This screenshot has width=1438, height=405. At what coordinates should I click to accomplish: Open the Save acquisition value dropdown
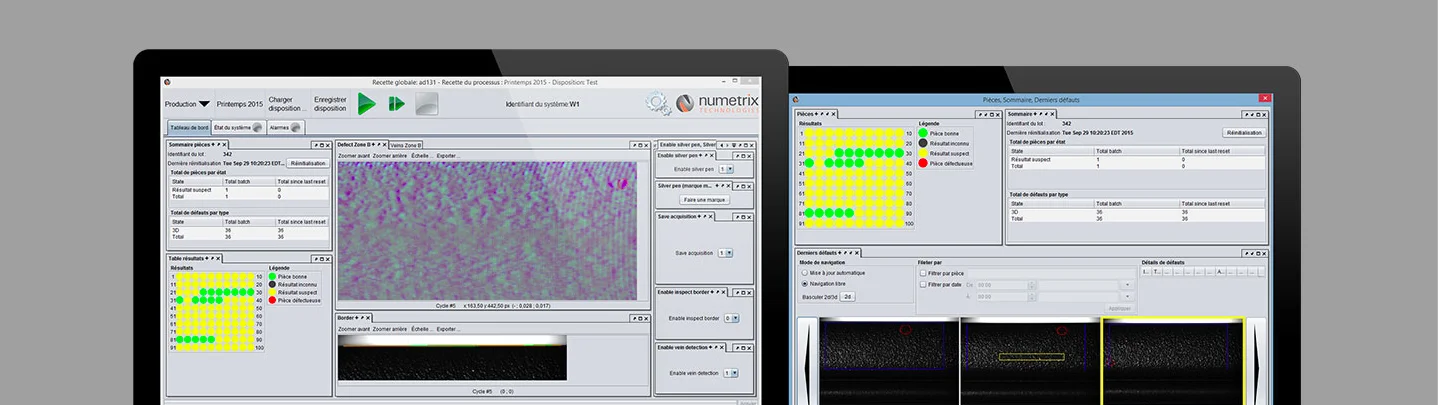click(727, 253)
